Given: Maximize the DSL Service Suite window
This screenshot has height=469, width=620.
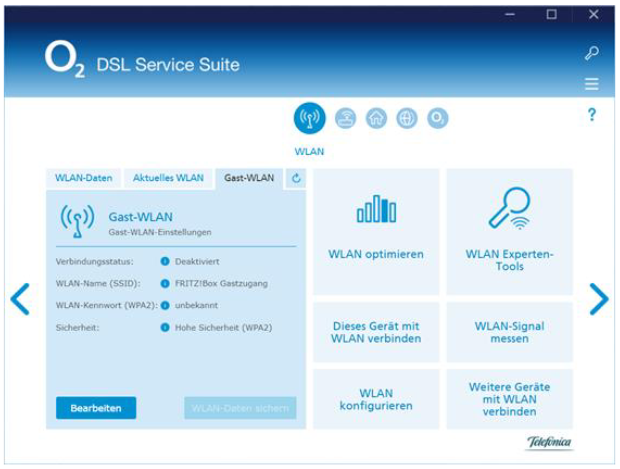Looking at the screenshot, I should coord(552,15).
